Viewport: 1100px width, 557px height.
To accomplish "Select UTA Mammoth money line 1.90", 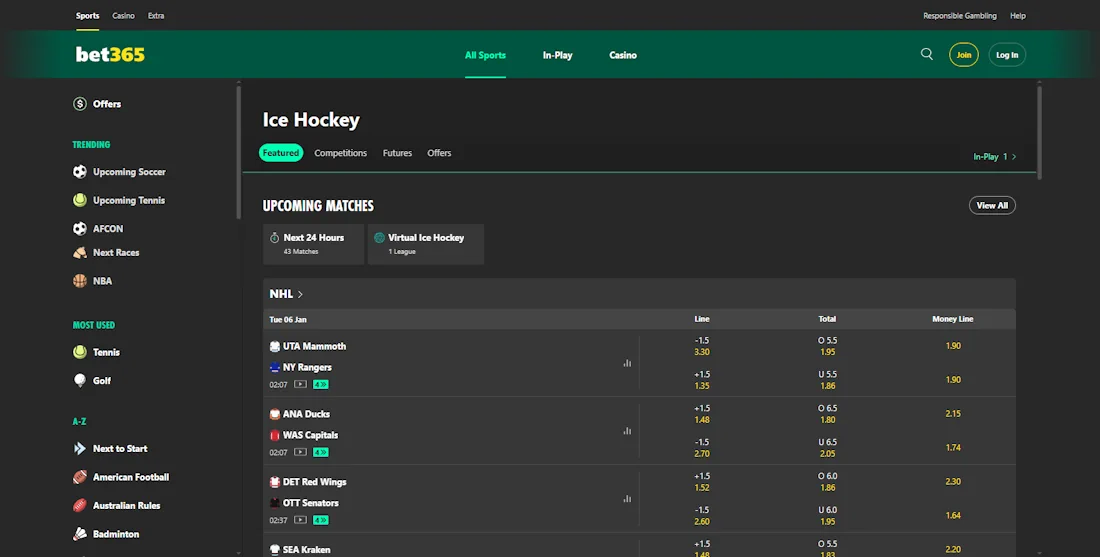I will 953,346.
